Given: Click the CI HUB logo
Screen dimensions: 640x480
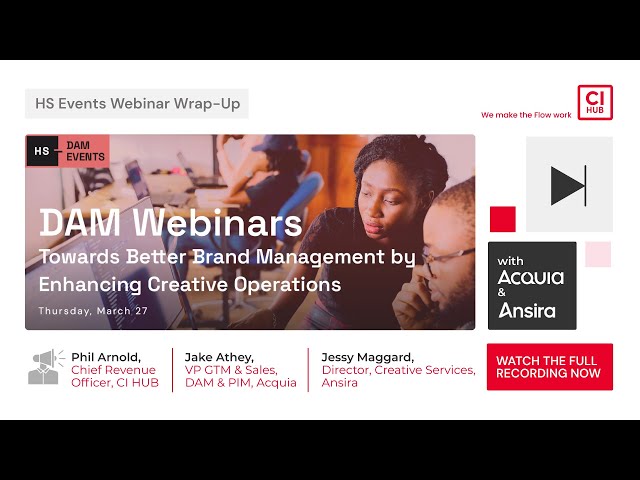Looking at the screenshot, I should pyautogui.click(x=595, y=102).
